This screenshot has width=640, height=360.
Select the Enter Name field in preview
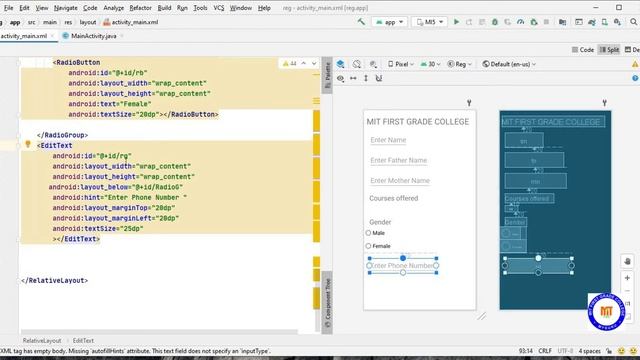coord(388,140)
